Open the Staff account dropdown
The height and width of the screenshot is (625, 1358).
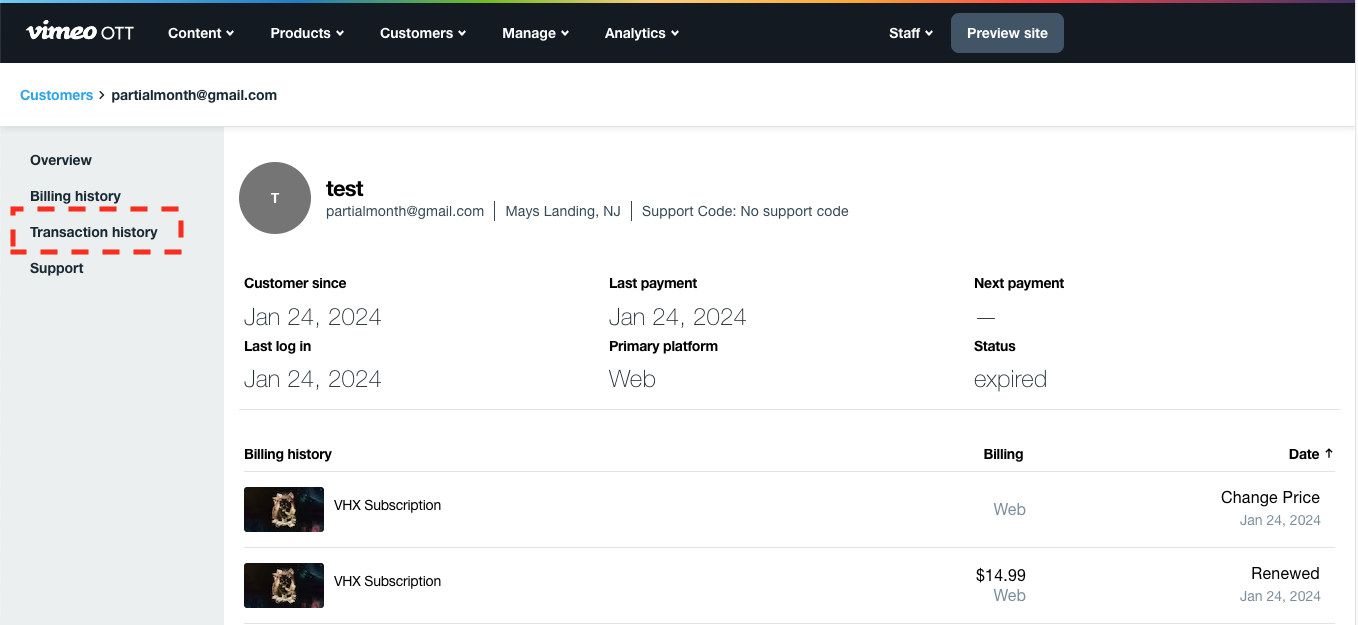point(910,33)
